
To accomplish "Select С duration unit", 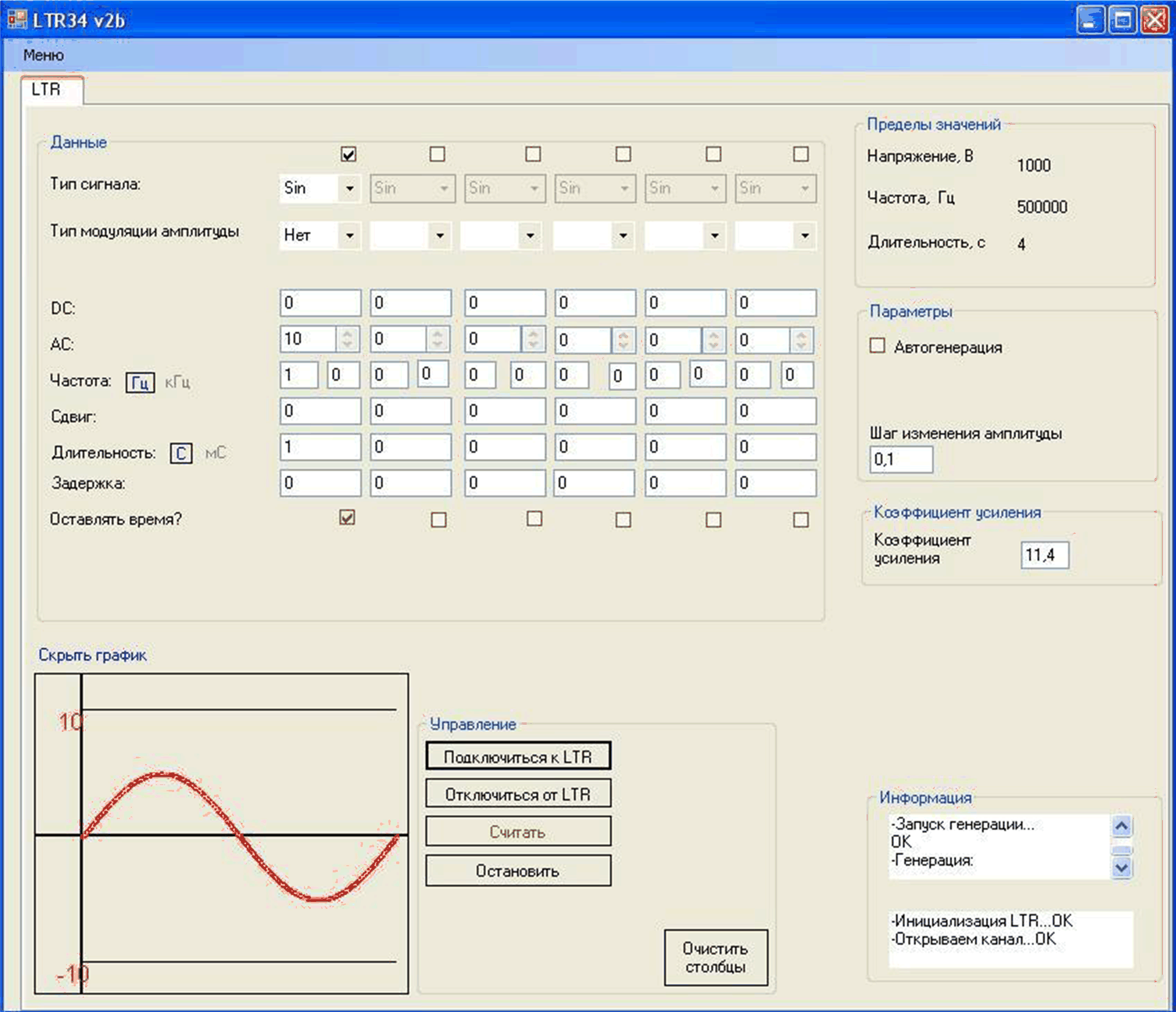I will pyautogui.click(x=181, y=453).
